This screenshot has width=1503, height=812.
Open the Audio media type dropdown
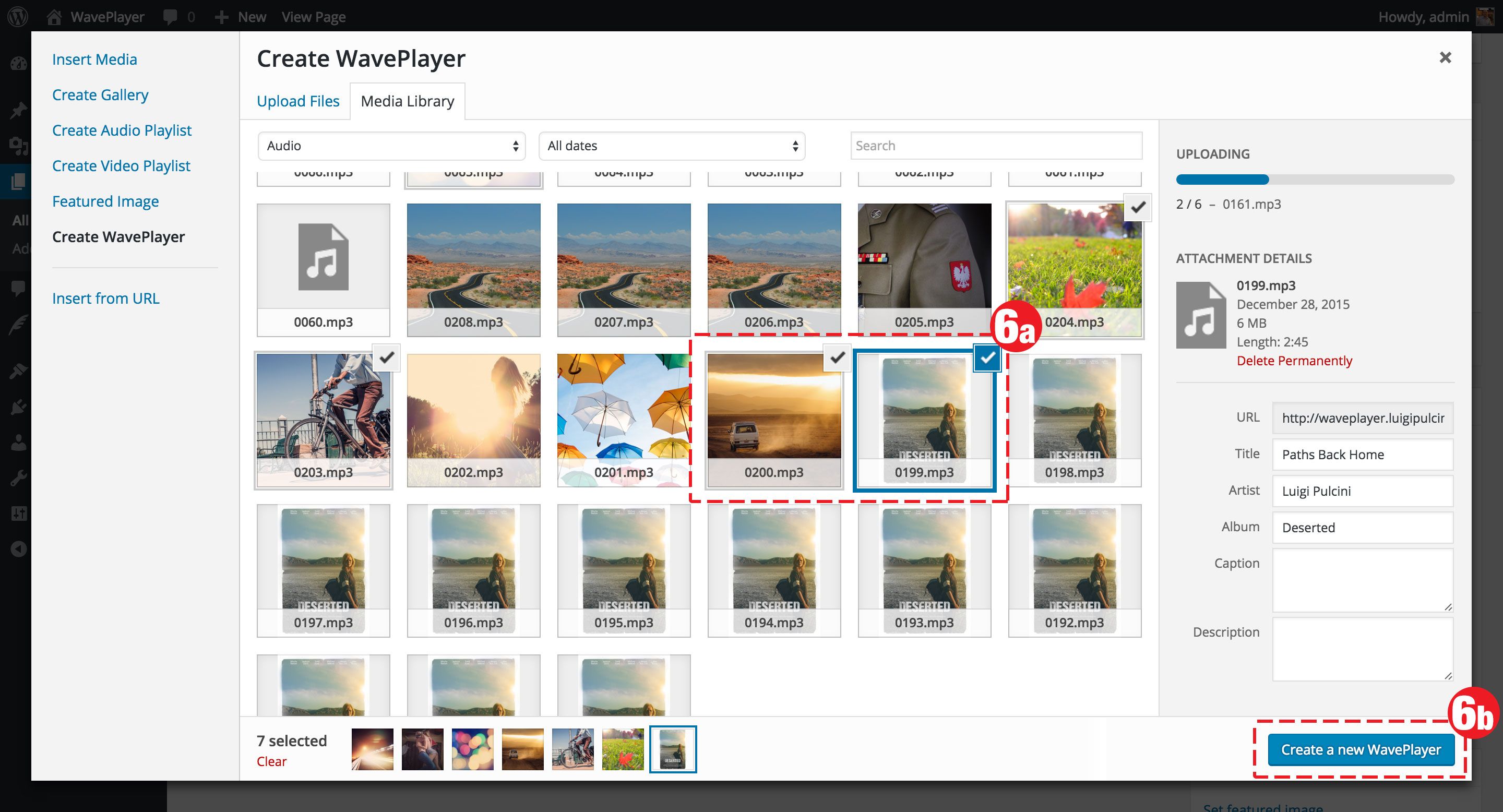pos(391,146)
